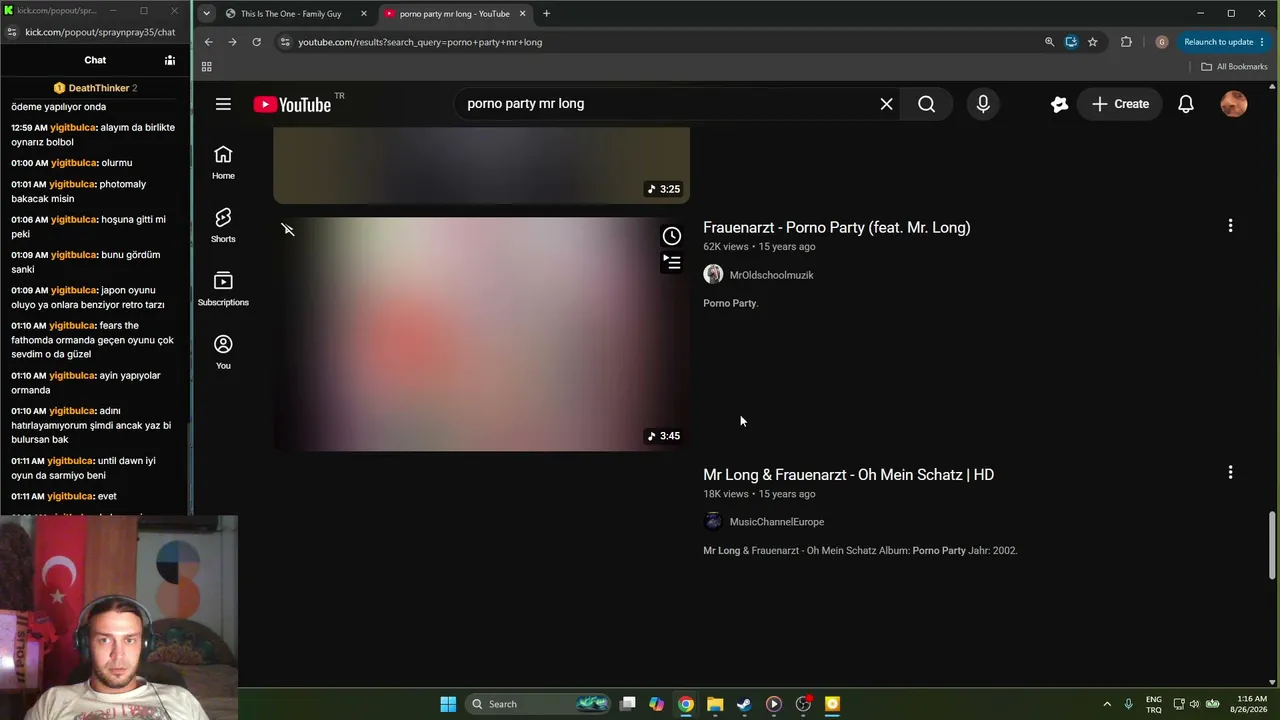Open MusicChannelEurope channel avatar
1280x720 pixels.
pos(713,522)
